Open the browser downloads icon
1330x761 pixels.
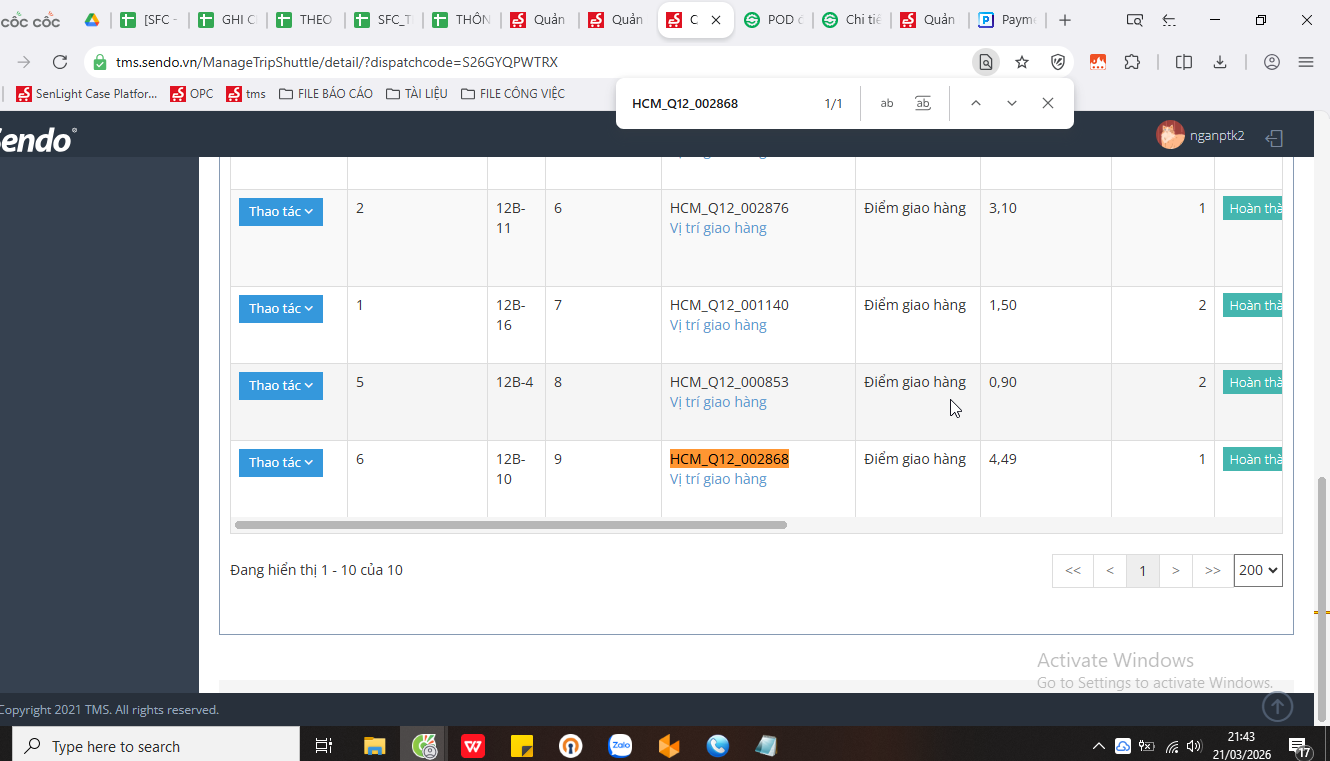(1220, 62)
